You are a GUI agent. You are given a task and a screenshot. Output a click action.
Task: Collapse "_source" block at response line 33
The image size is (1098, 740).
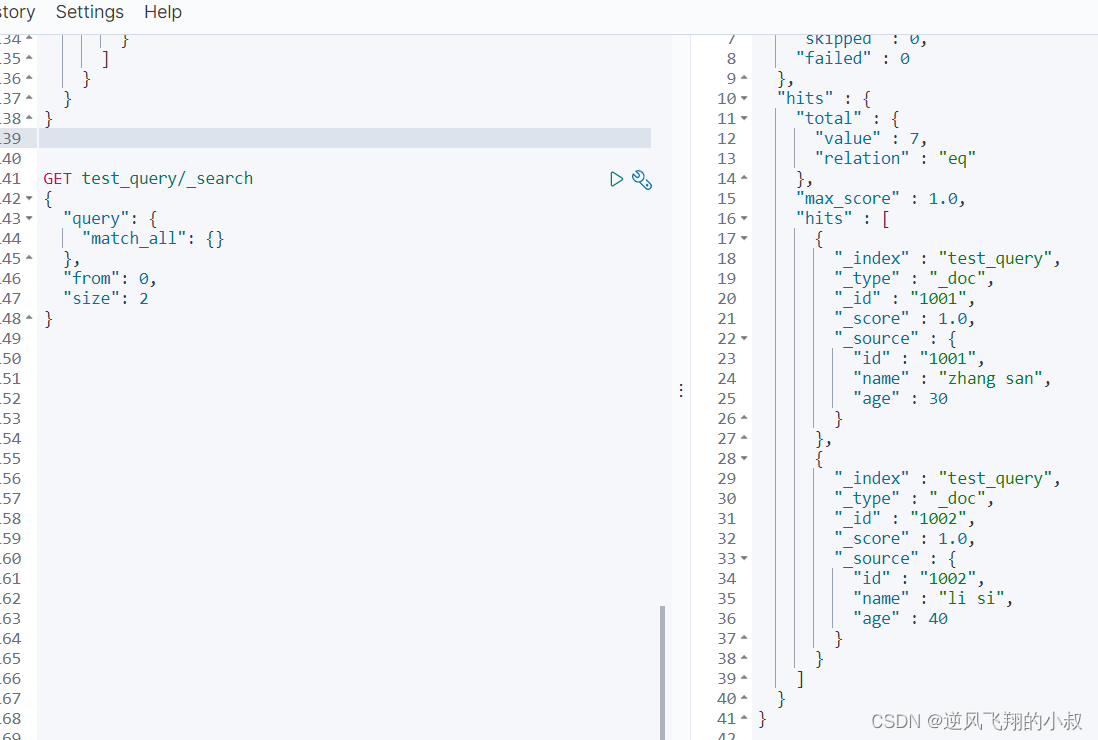click(744, 559)
